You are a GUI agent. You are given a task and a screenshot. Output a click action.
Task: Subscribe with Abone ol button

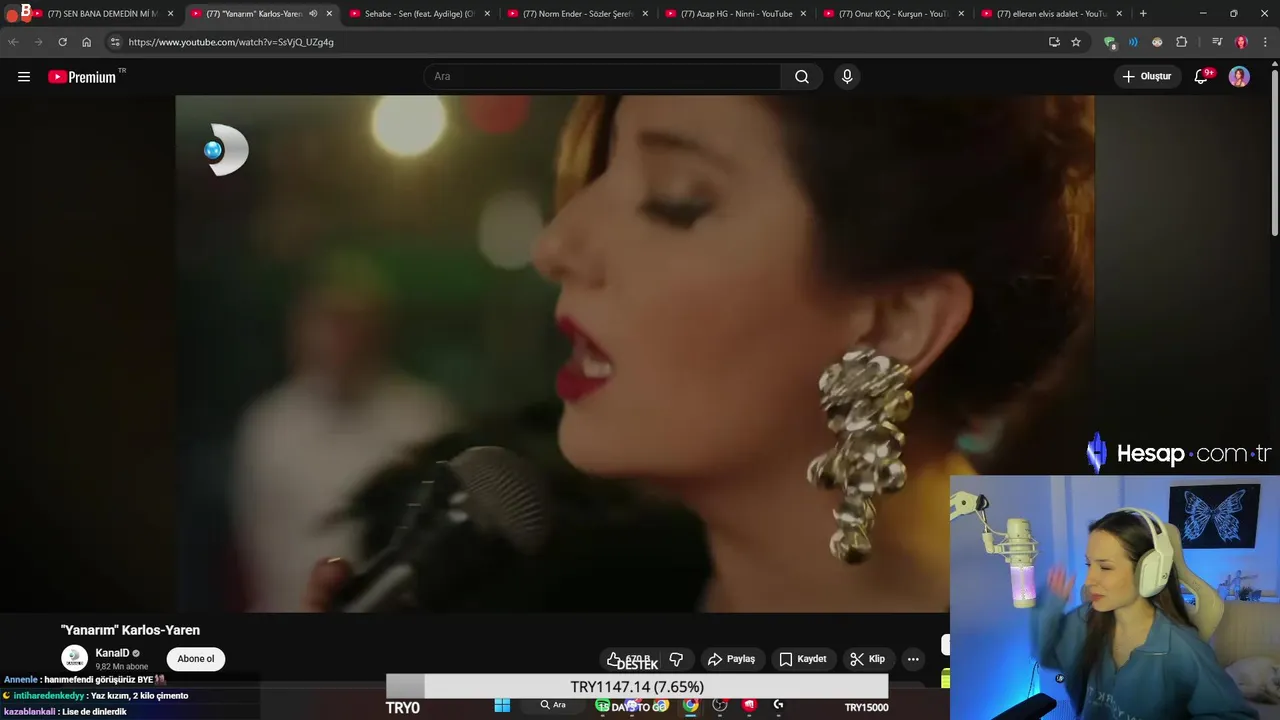[x=196, y=659]
